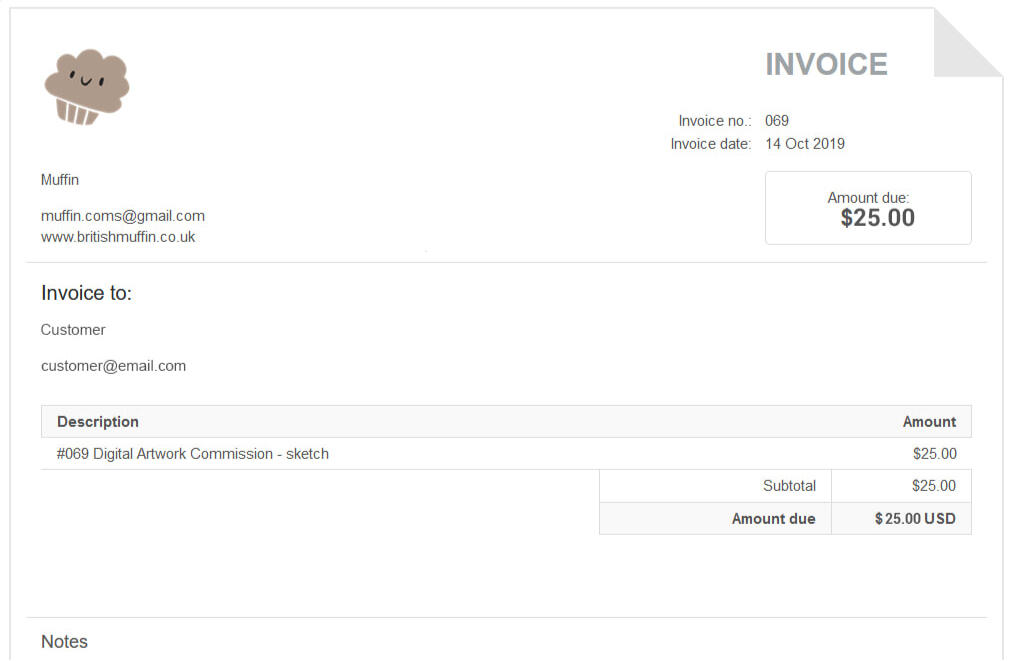Viewport: 1016px width, 661px height.
Task: Click the line item amount $25.00
Action: (x=934, y=454)
